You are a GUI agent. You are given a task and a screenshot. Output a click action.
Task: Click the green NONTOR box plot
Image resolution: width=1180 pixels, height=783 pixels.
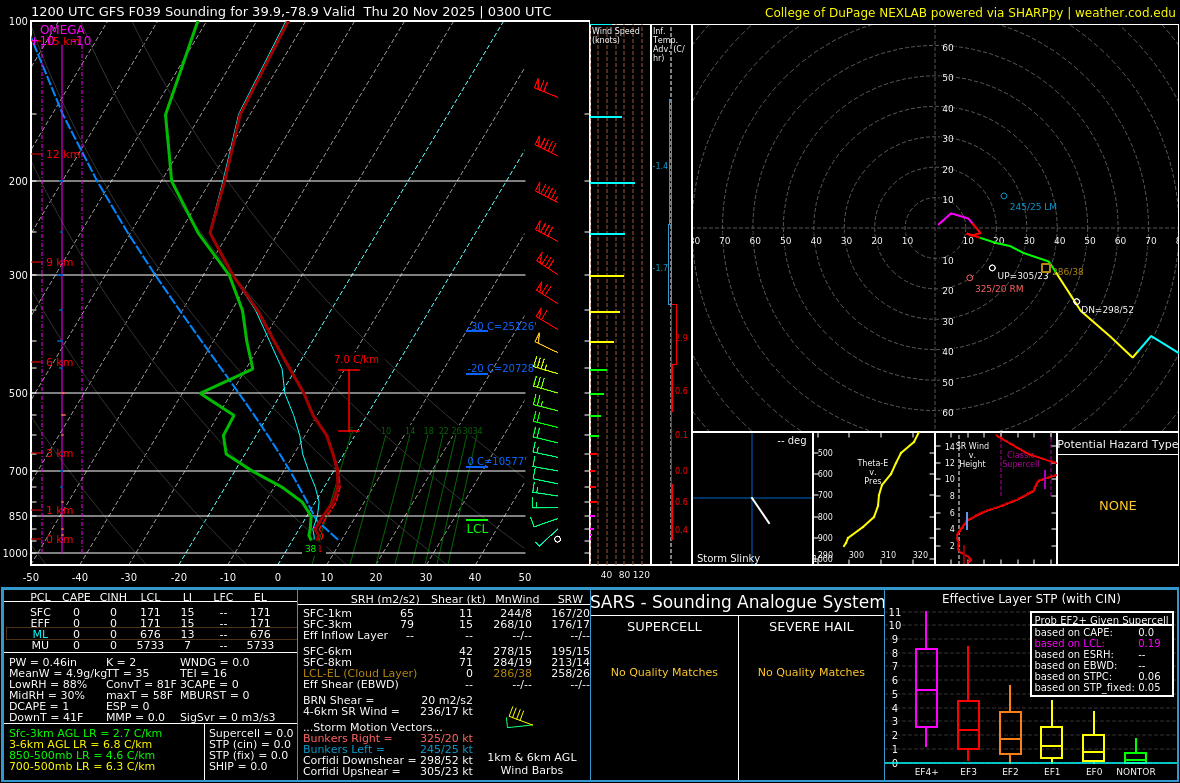pos(1136,753)
